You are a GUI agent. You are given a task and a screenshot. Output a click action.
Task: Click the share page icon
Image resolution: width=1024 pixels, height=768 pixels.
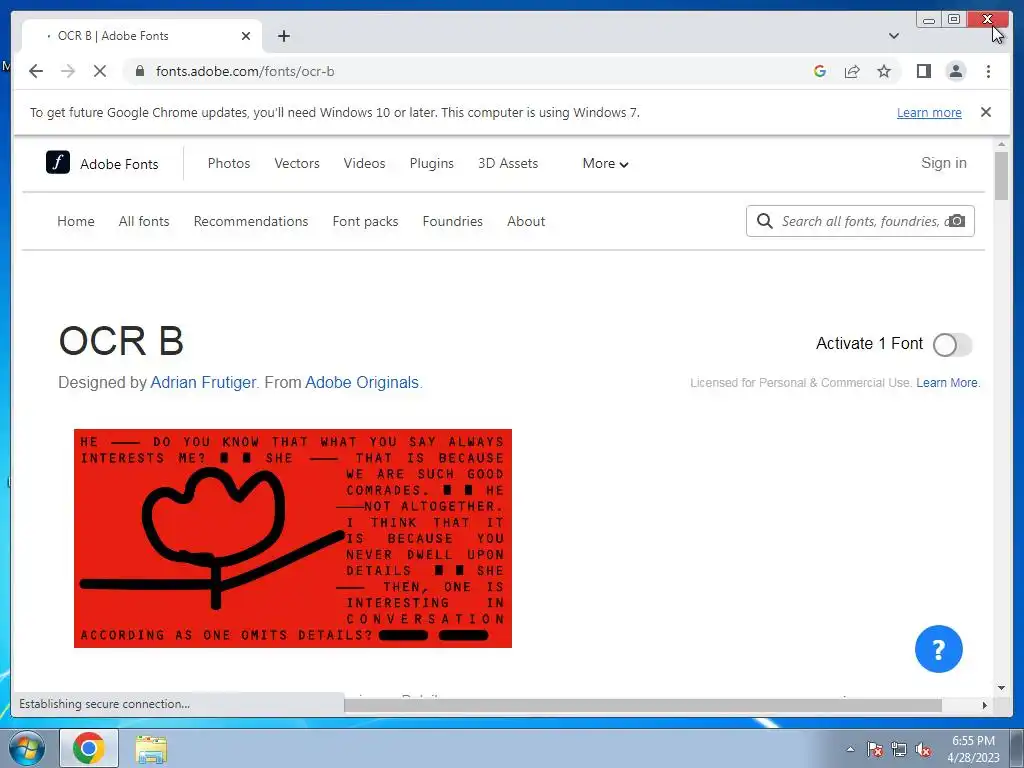(852, 71)
